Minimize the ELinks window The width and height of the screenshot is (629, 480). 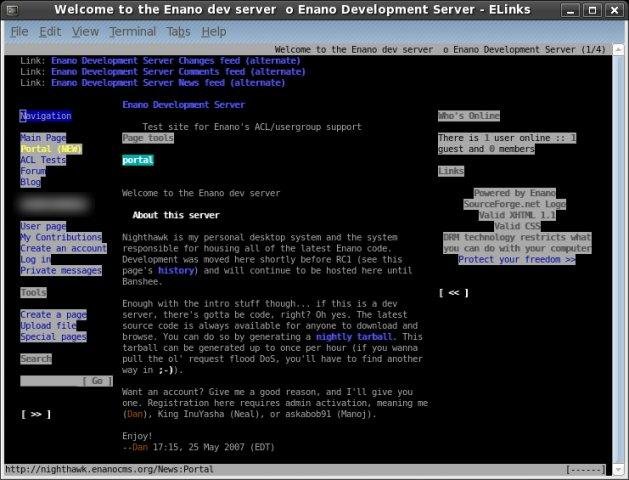point(570,10)
